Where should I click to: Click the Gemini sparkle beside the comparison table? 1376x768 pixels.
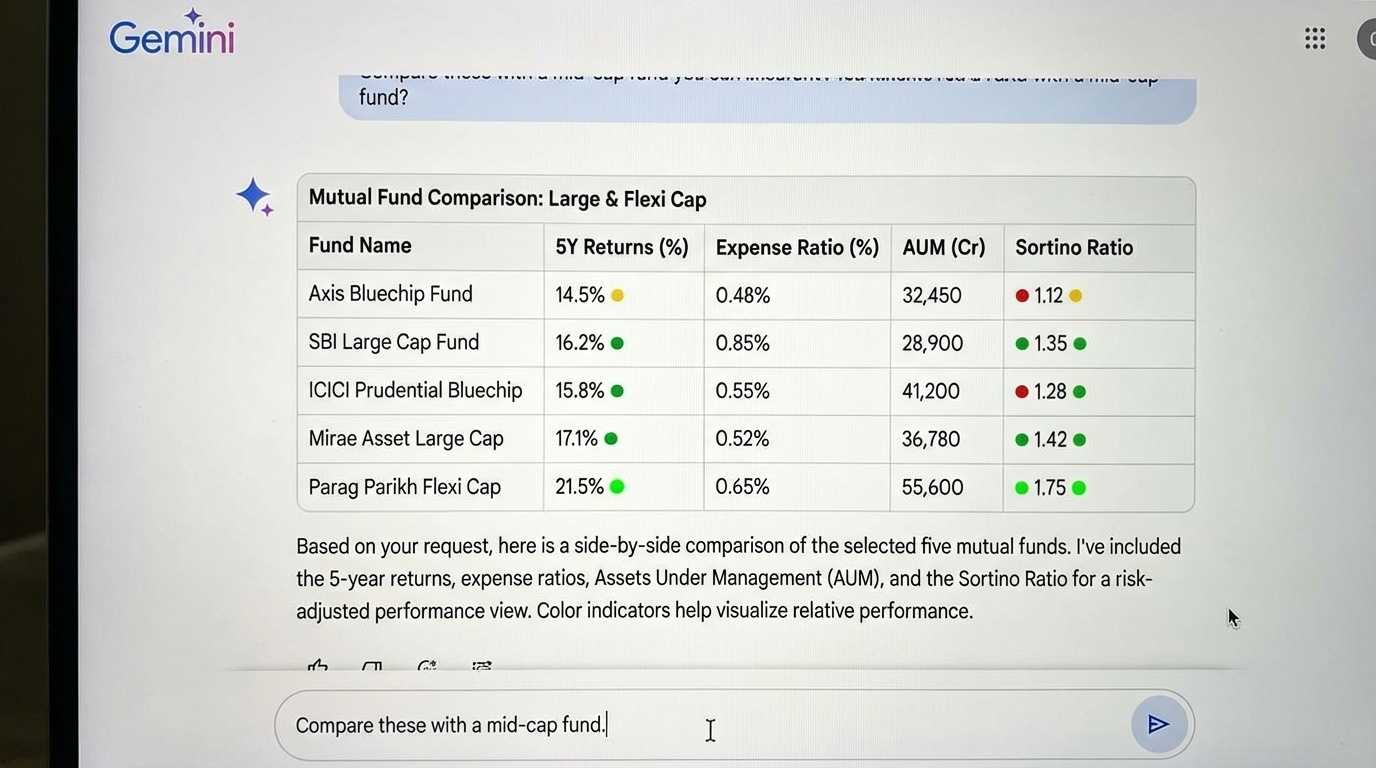tap(254, 196)
